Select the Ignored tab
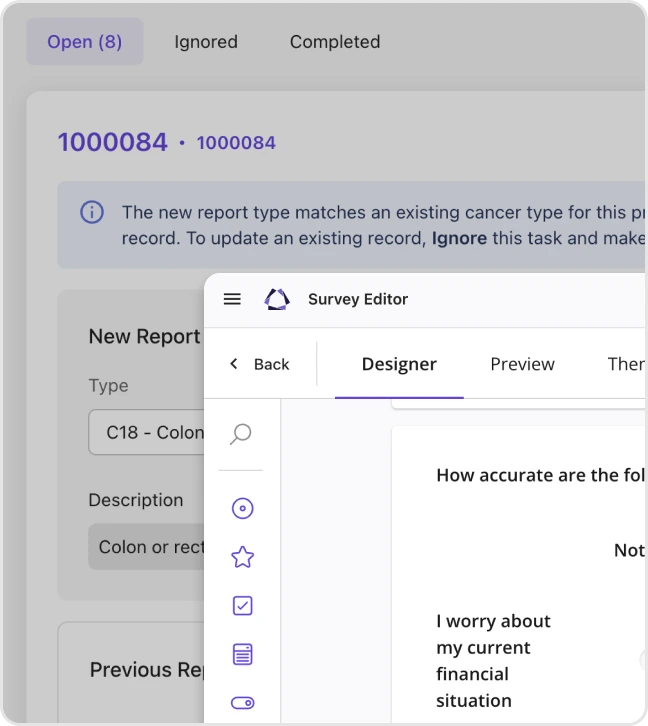Viewport: 648px width, 726px height. [x=206, y=42]
